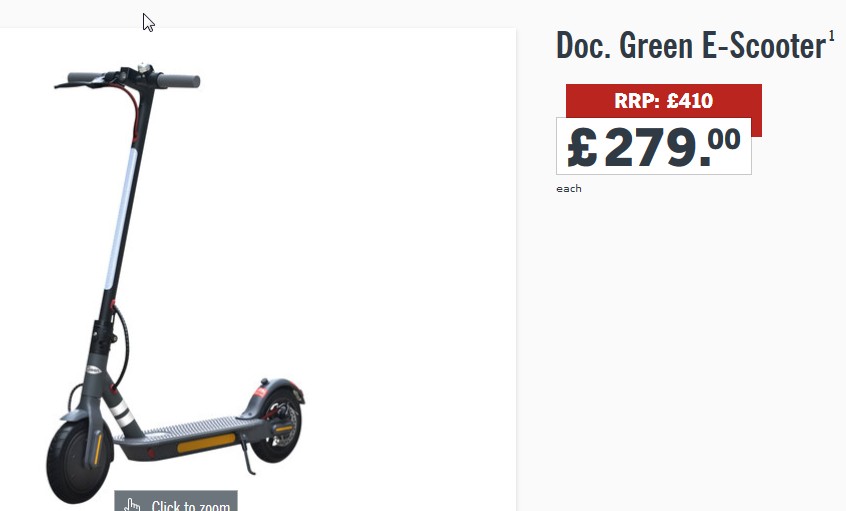Click the bell on the scooter handlebar

tap(144, 67)
